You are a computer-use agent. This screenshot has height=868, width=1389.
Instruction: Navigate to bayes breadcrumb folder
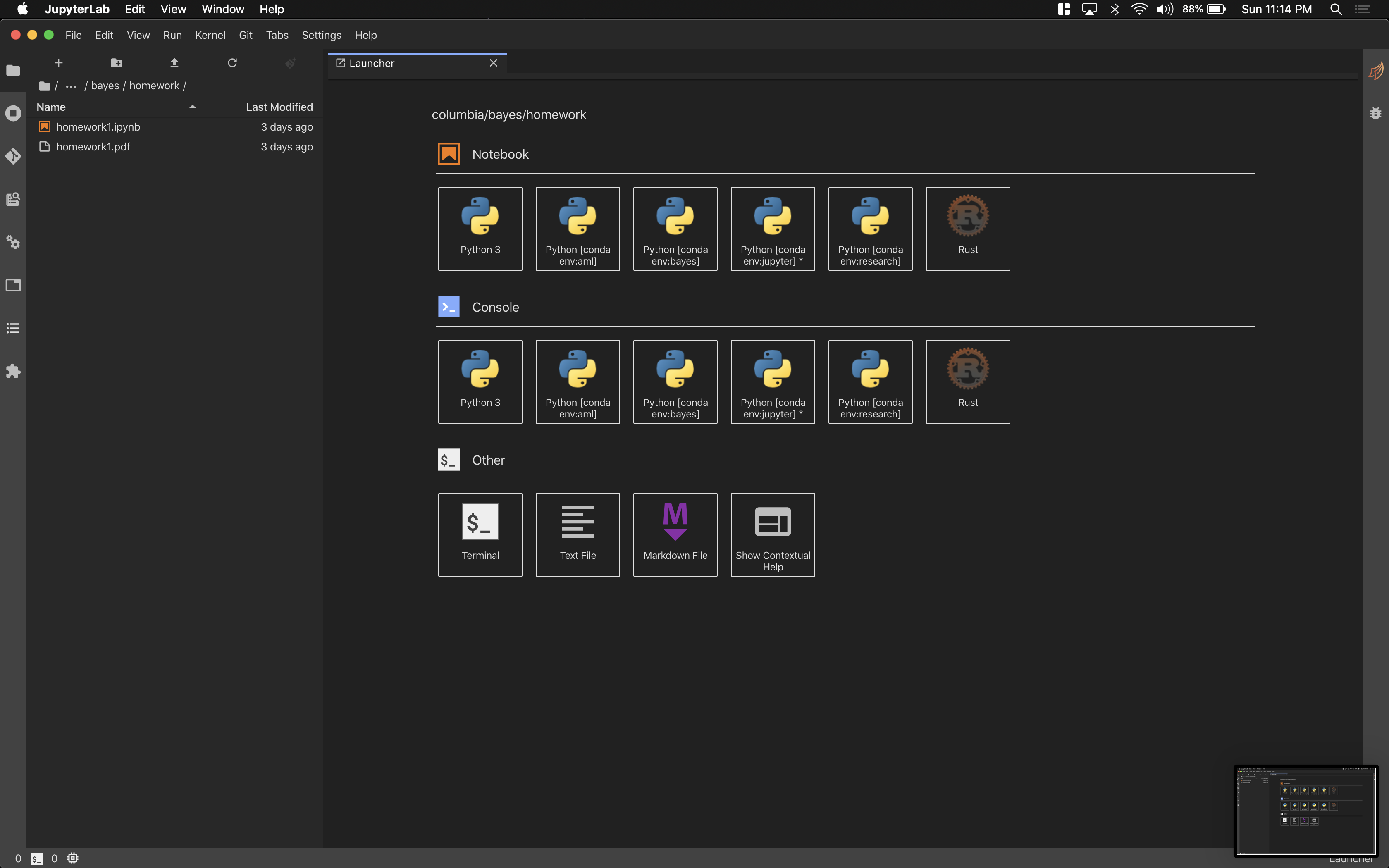click(x=105, y=86)
